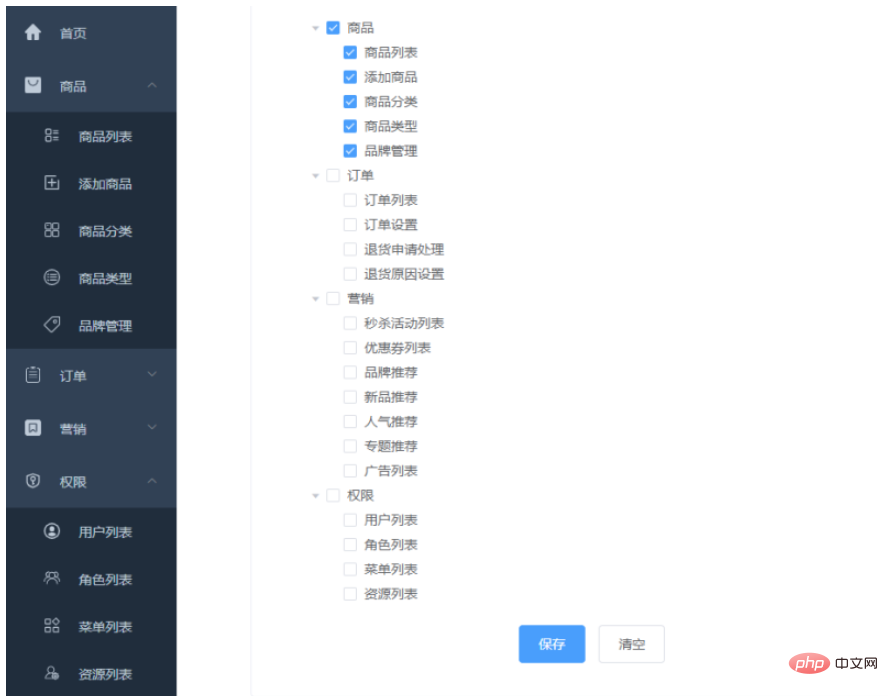Expand 订单 sidebar menu chevron

[152, 374]
